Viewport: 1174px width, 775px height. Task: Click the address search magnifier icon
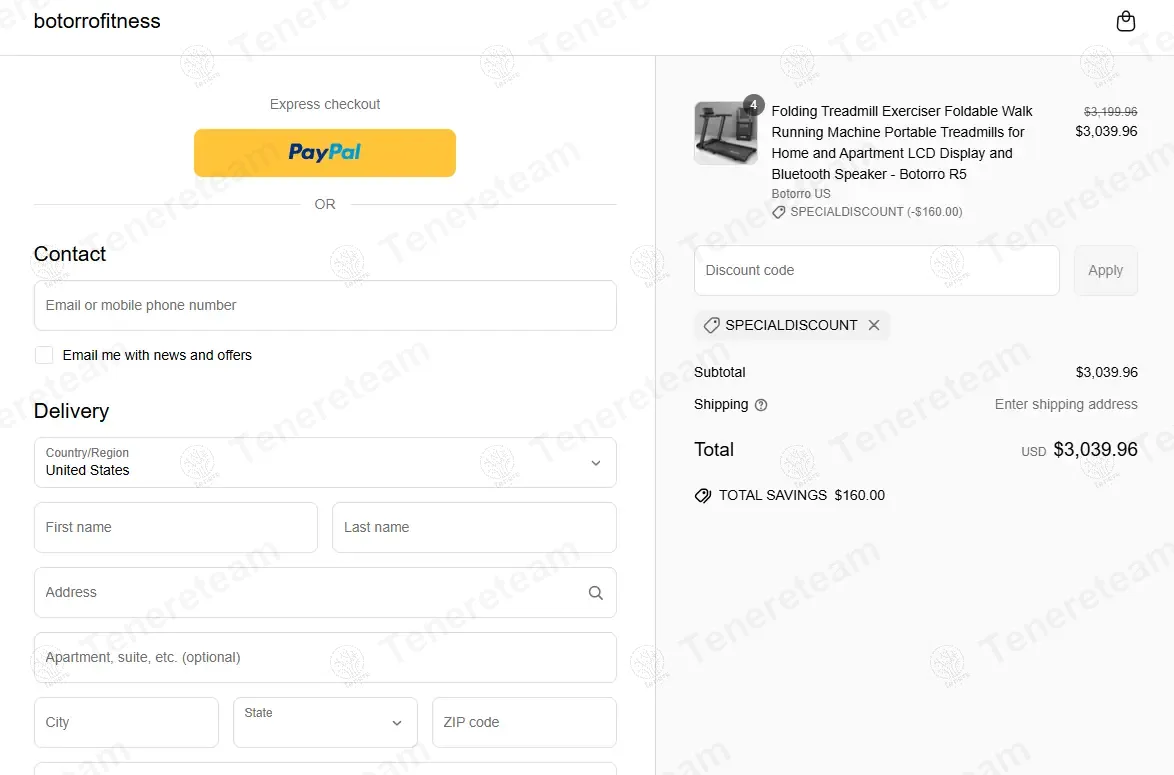click(x=595, y=592)
